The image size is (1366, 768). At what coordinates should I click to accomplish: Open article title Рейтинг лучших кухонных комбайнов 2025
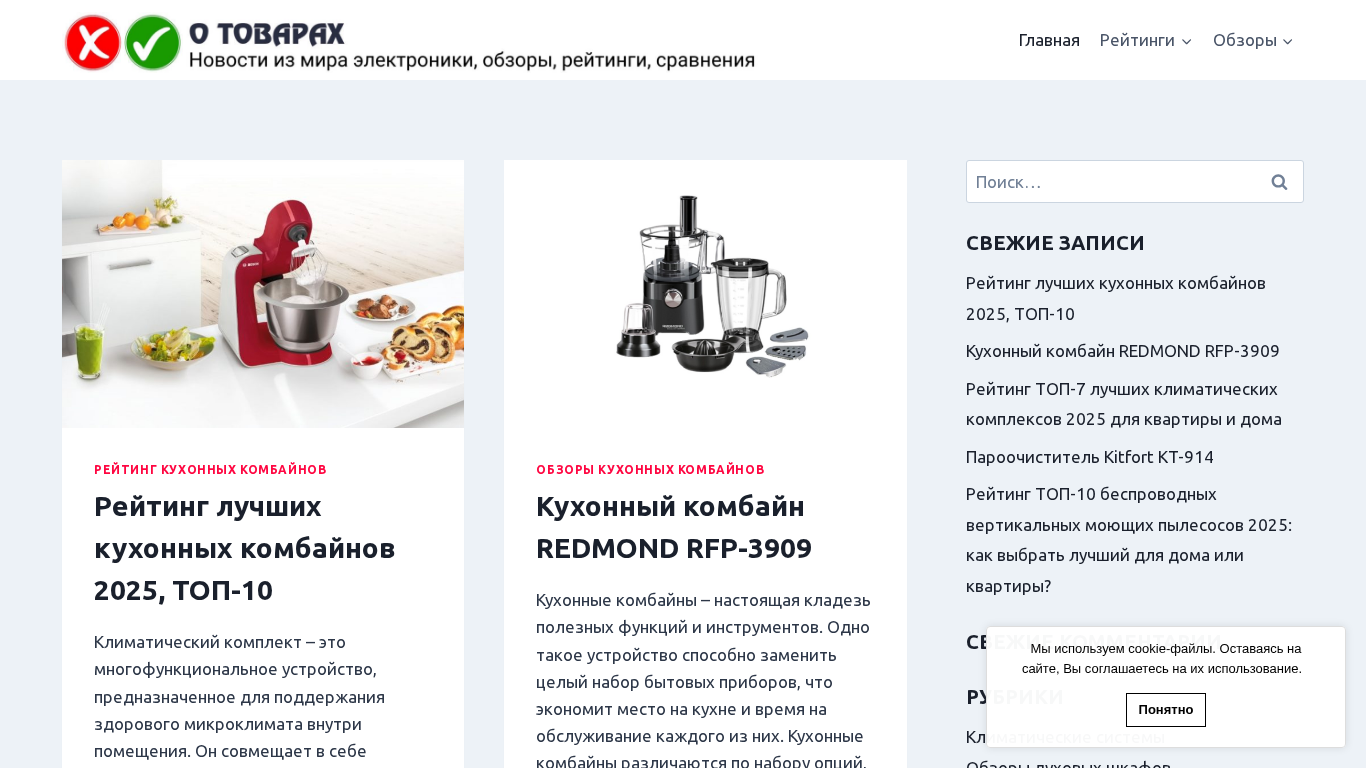[245, 548]
